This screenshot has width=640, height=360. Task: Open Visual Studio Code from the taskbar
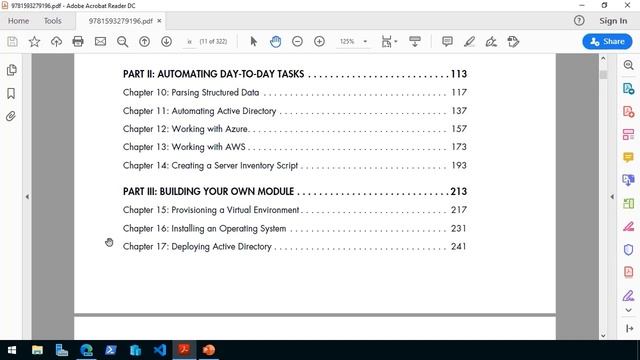[x=160, y=350]
